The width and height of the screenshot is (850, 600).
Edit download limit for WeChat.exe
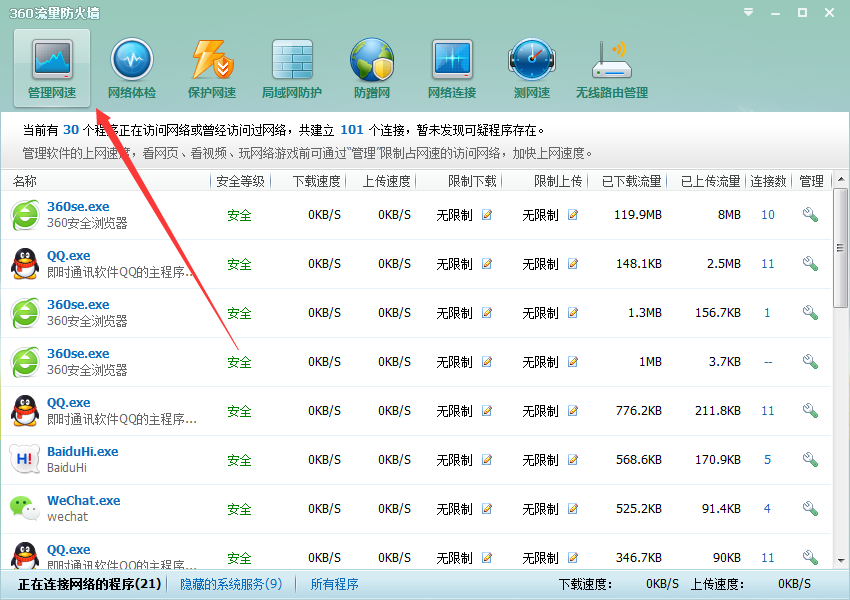pyautogui.click(x=487, y=508)
